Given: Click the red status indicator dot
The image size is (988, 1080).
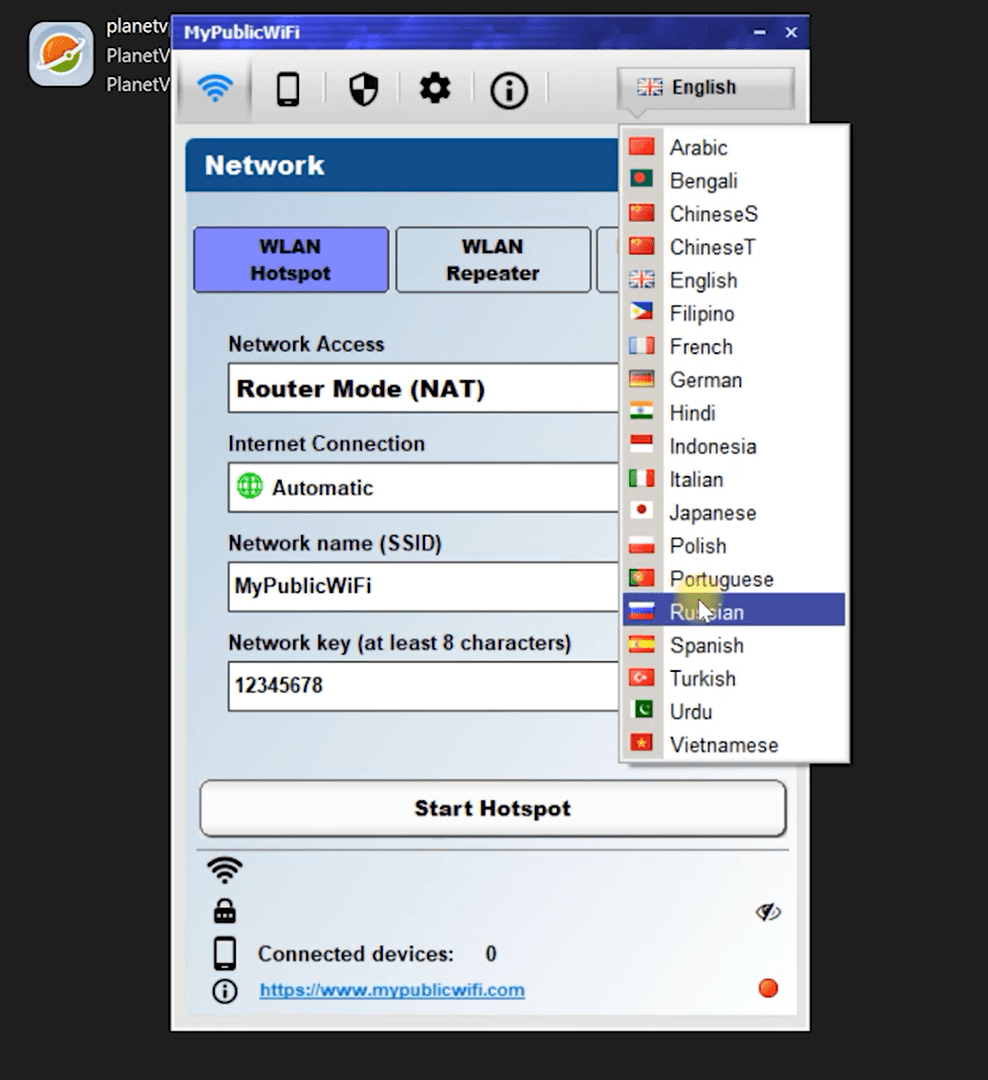Looking at the screenshot, I should pyautogui.click(x=768, y=989).
